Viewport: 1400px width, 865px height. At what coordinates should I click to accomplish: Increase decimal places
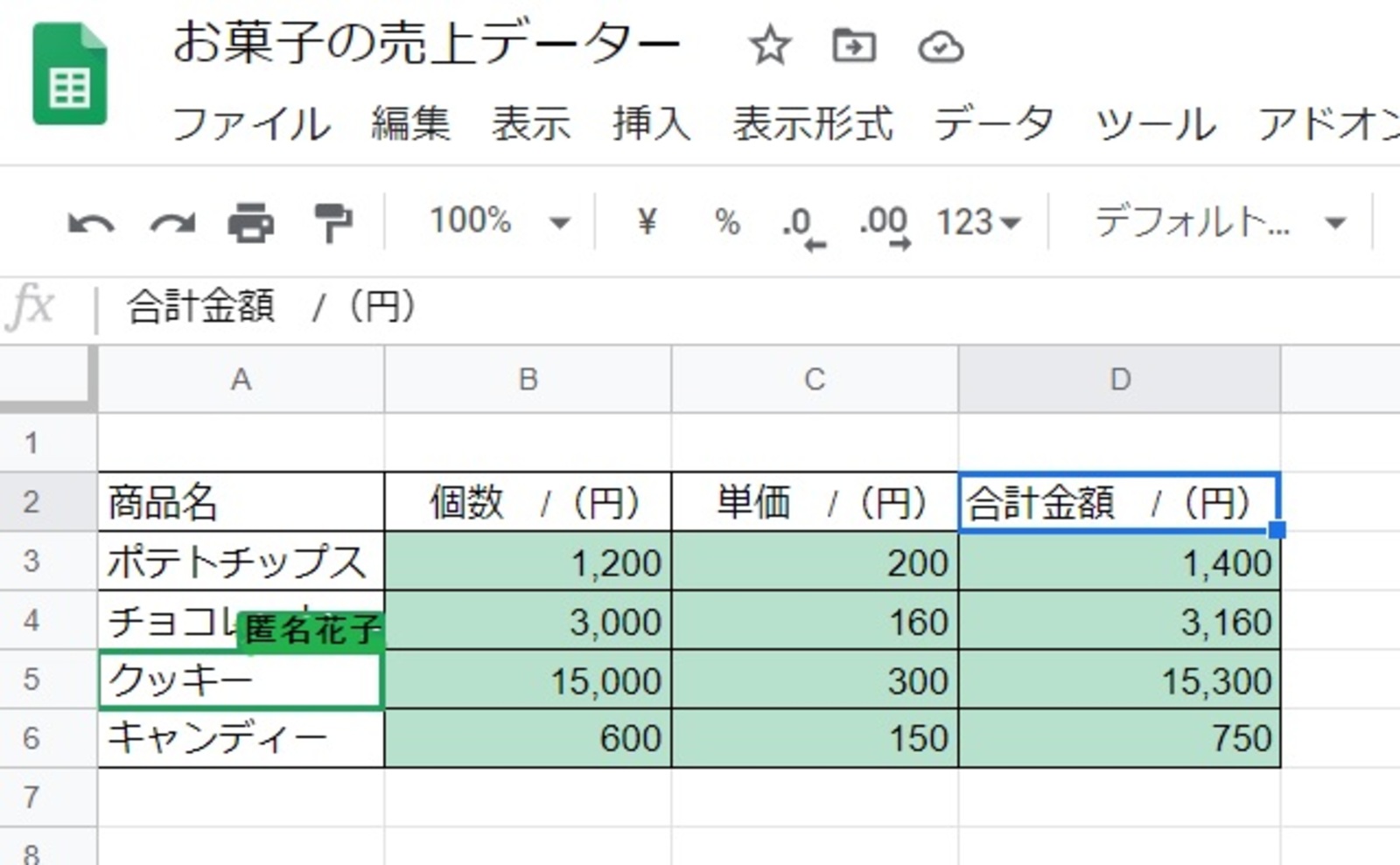point(885,227)
